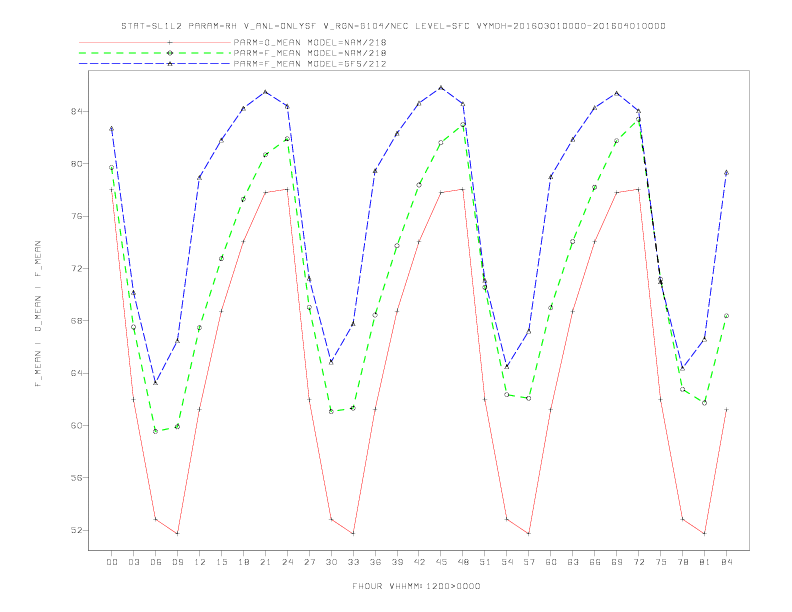Click the rotated y-axis label F_MEAN | O_MEAN | F_MEAN
This screenshot has height=612, width=792.
[x=38, y=314]
